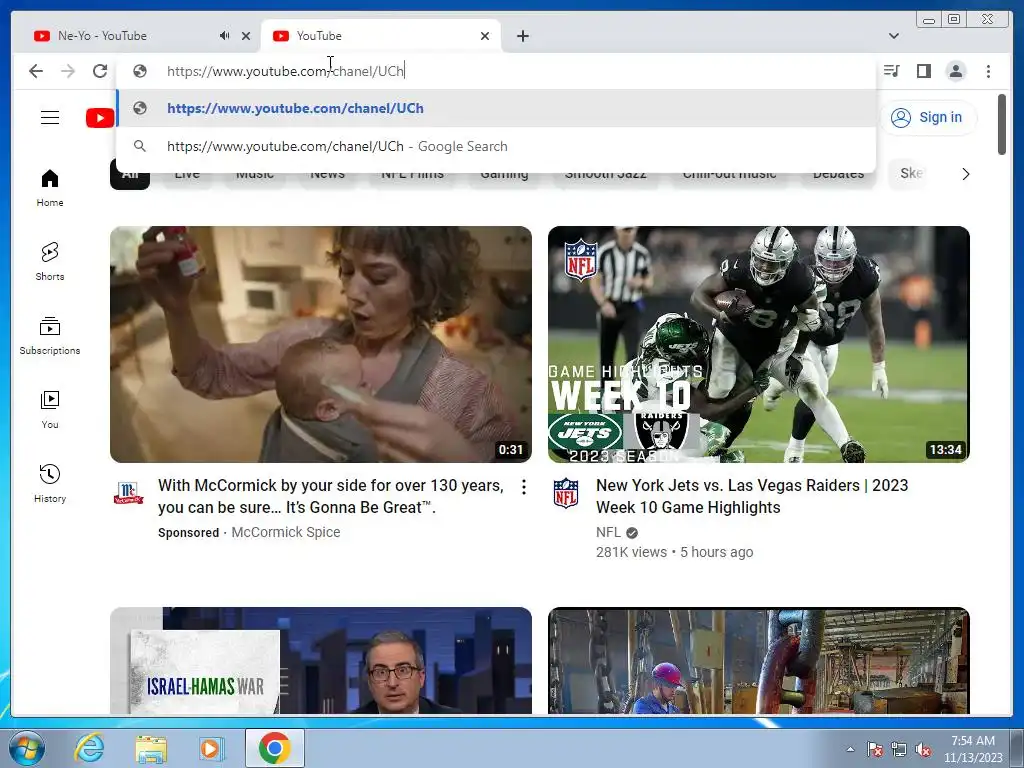
Task: Open the Jets vs Raiders highlights thumbnail
Action: (x=758, y=344)
